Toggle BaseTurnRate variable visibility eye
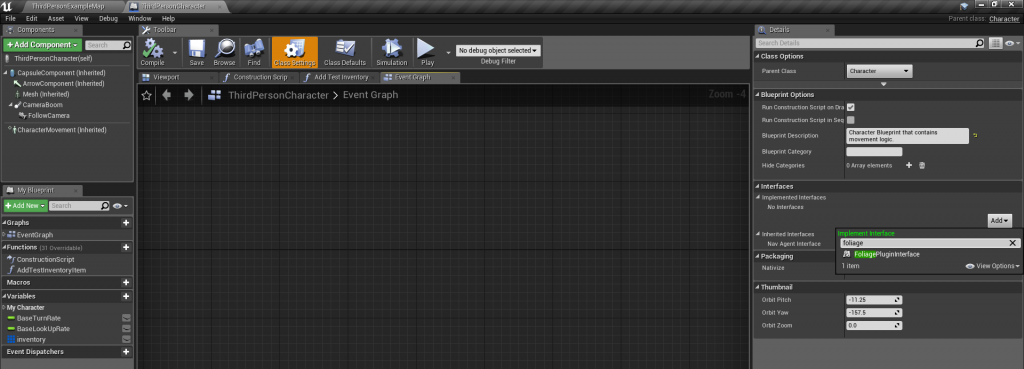Viewport: 1024px width, 369px height. (x=126, y=318)
